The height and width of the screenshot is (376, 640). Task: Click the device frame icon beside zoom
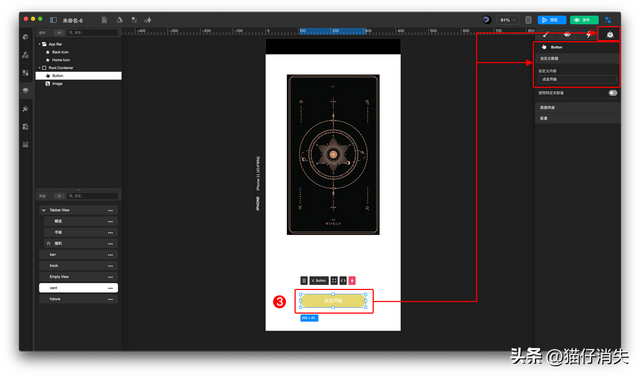pyautogui.click(x=528, y=20)
